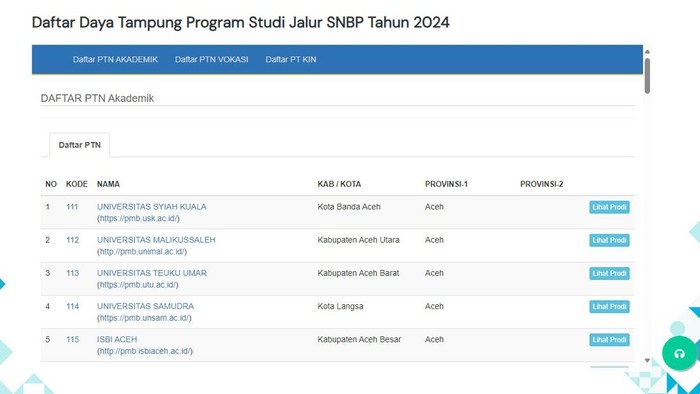
Task: Click code 113 link
Action: click(72, 273)
